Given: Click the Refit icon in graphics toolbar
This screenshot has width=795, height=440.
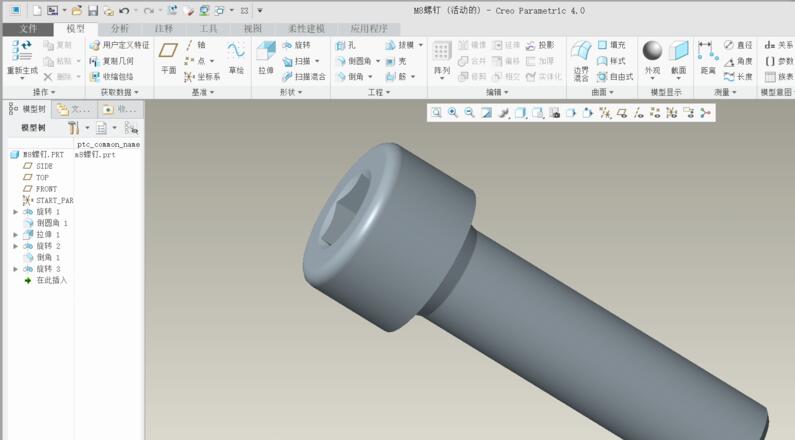Looking at the screenshot, I should point(436,113).
